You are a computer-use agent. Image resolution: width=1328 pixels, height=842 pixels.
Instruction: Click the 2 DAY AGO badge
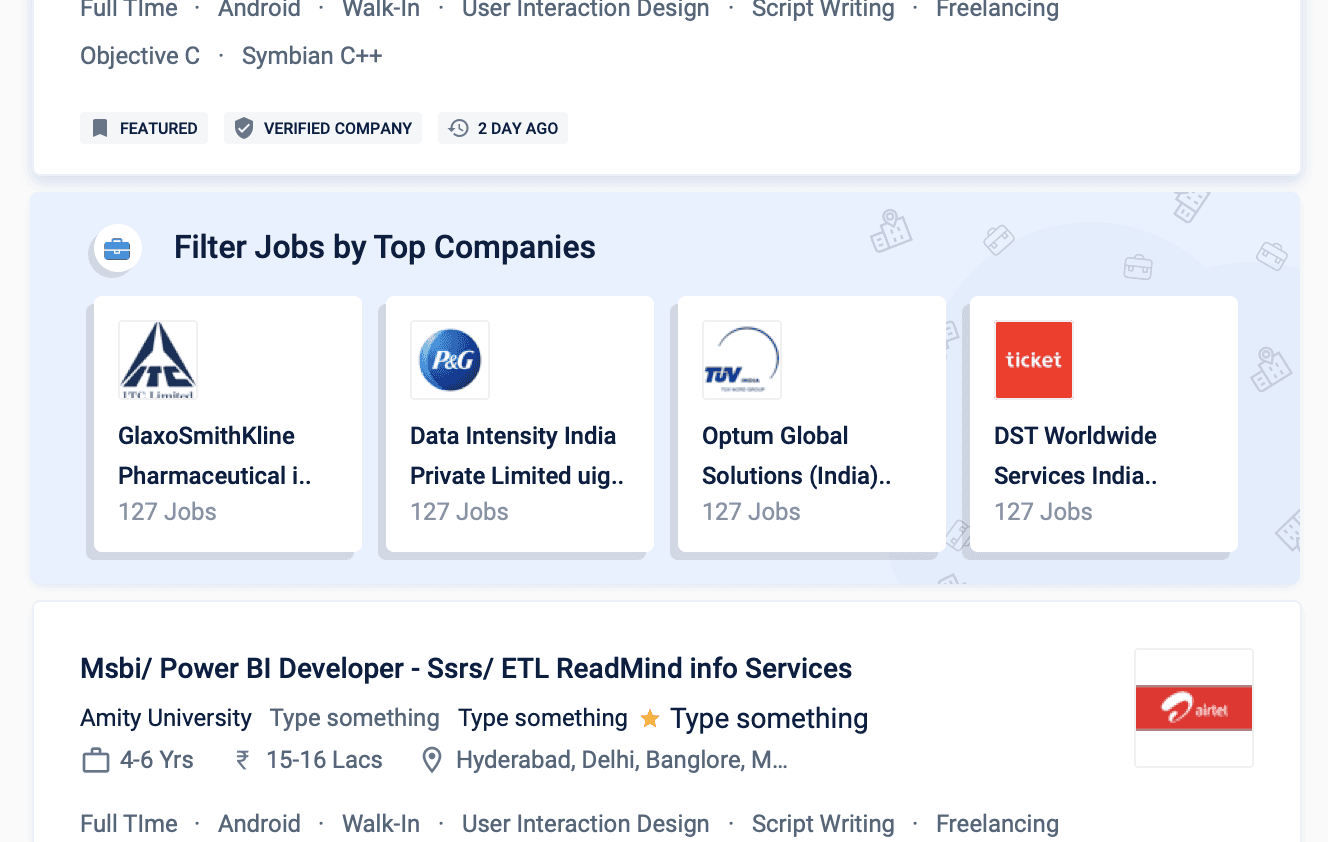tap(503, 128)
